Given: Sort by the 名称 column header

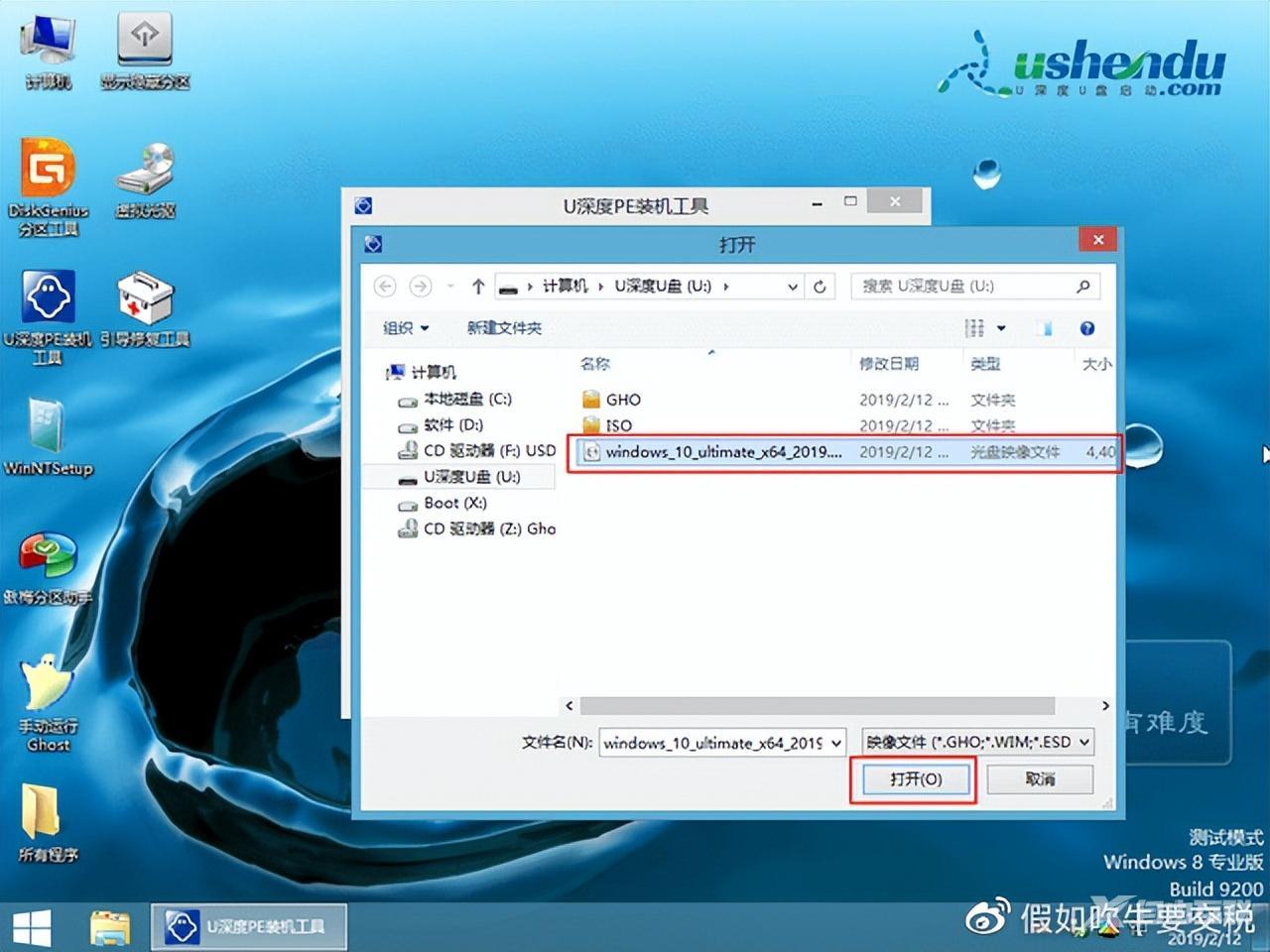Looking at the screenshot, I should coord(595,364).
